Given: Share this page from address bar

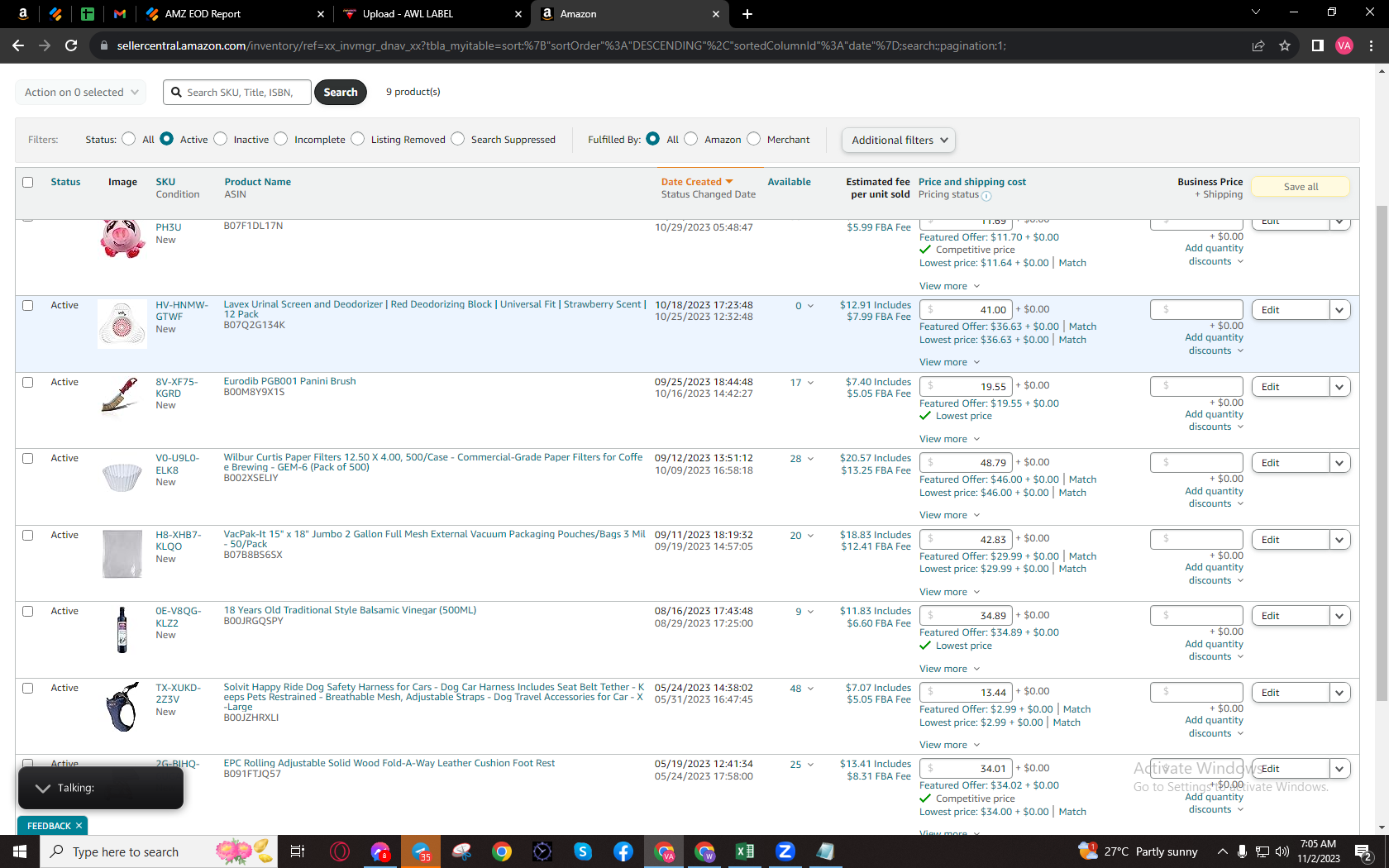Looking at the screenshot, I should click(x=1258, y=45).
